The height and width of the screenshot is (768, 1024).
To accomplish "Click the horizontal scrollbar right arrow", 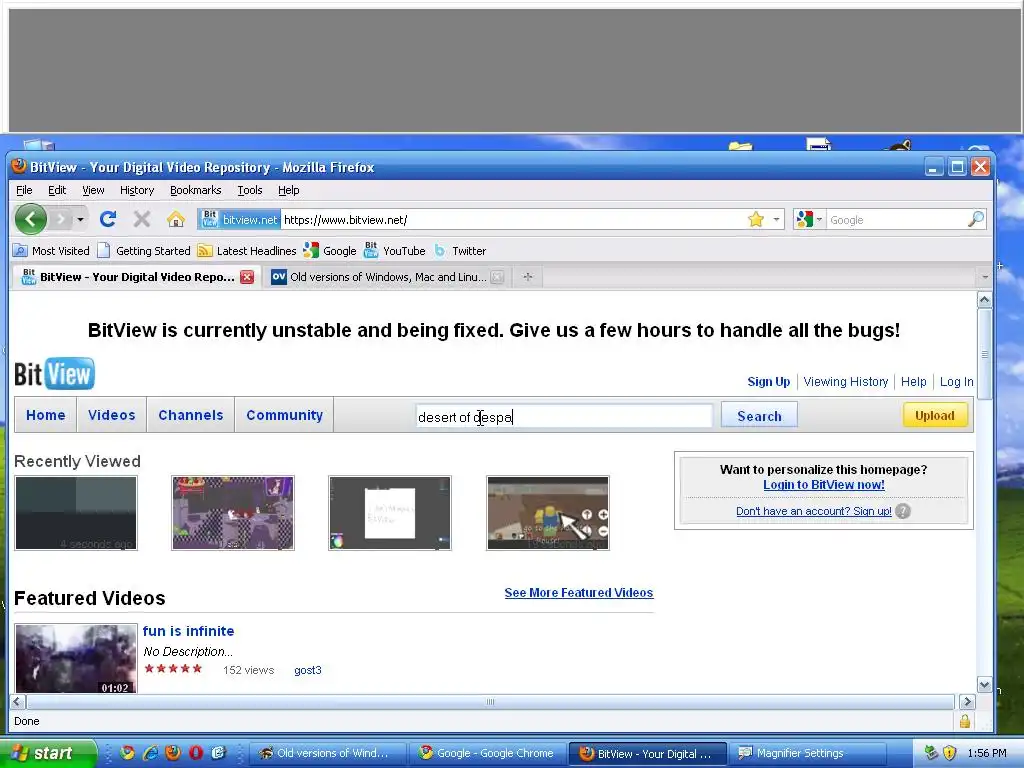I will [x=967, y=702].
